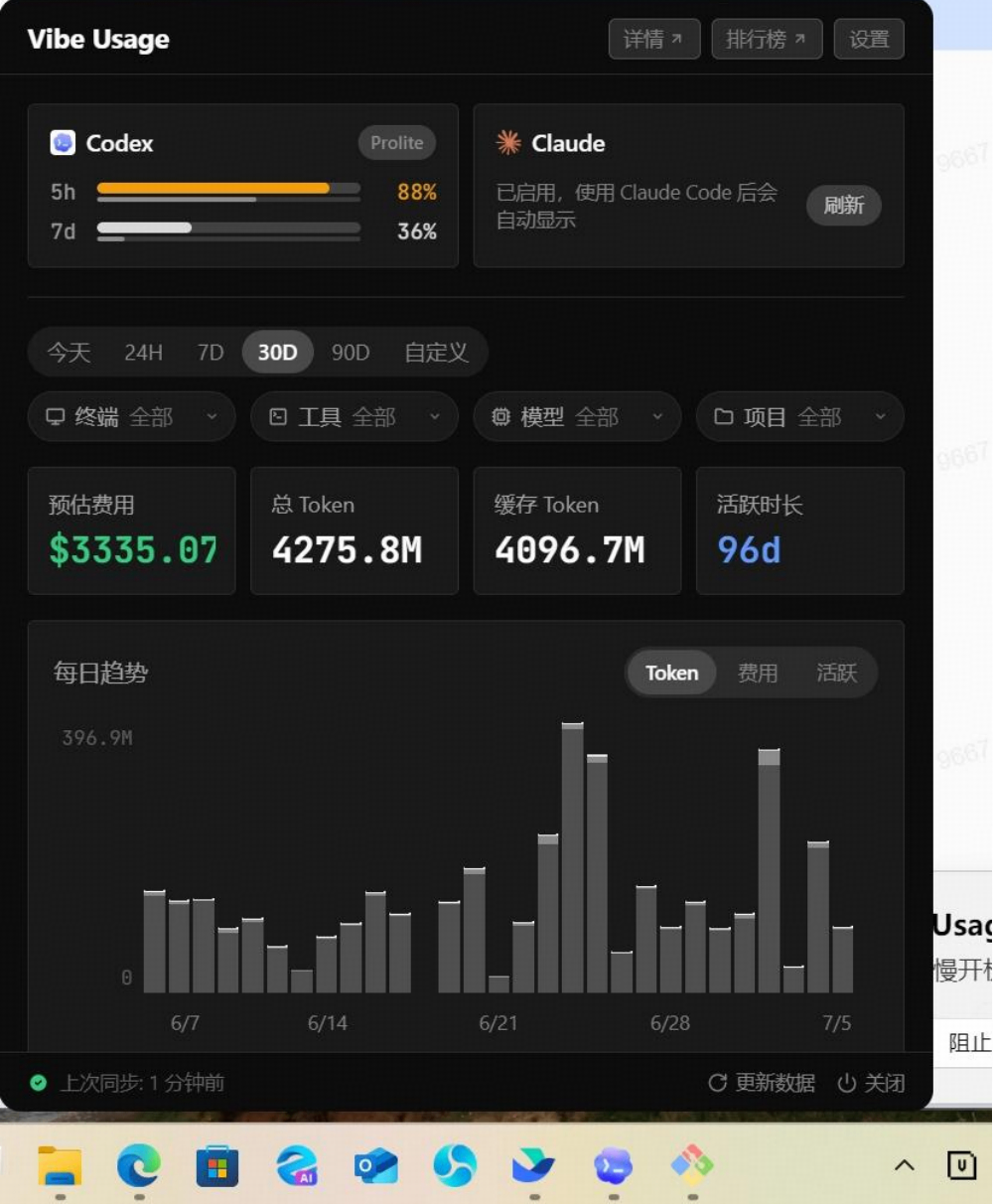Click the green sync status checkmark
The image size is (993, 1204).
coord(39,1083)
